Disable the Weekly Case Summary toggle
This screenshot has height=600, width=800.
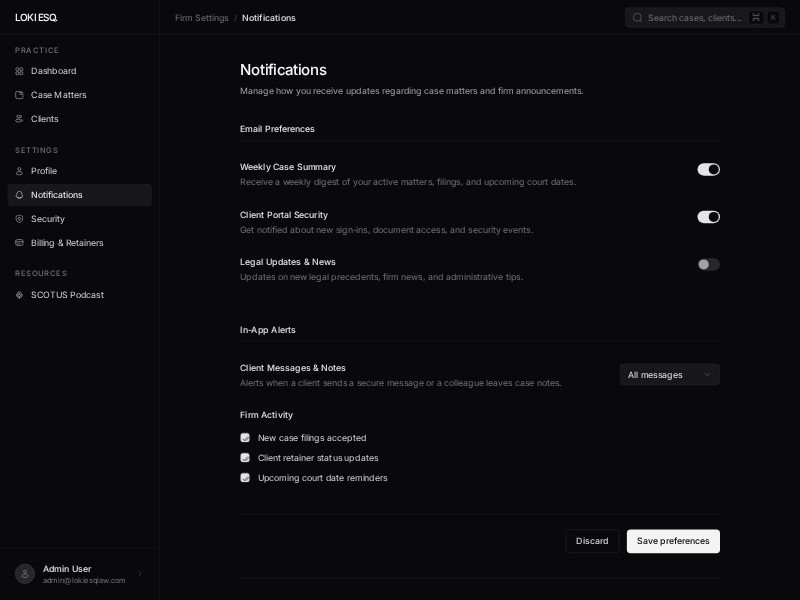[708, 170]
